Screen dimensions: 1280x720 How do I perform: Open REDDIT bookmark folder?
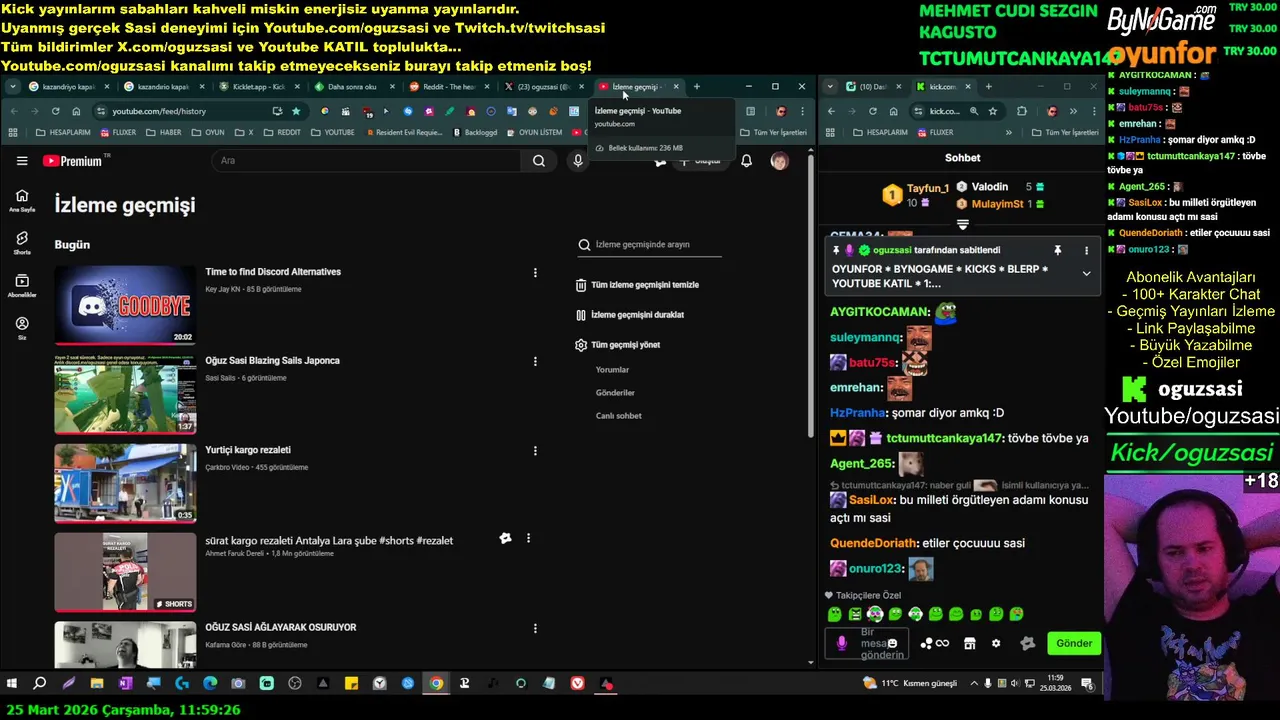281,132
